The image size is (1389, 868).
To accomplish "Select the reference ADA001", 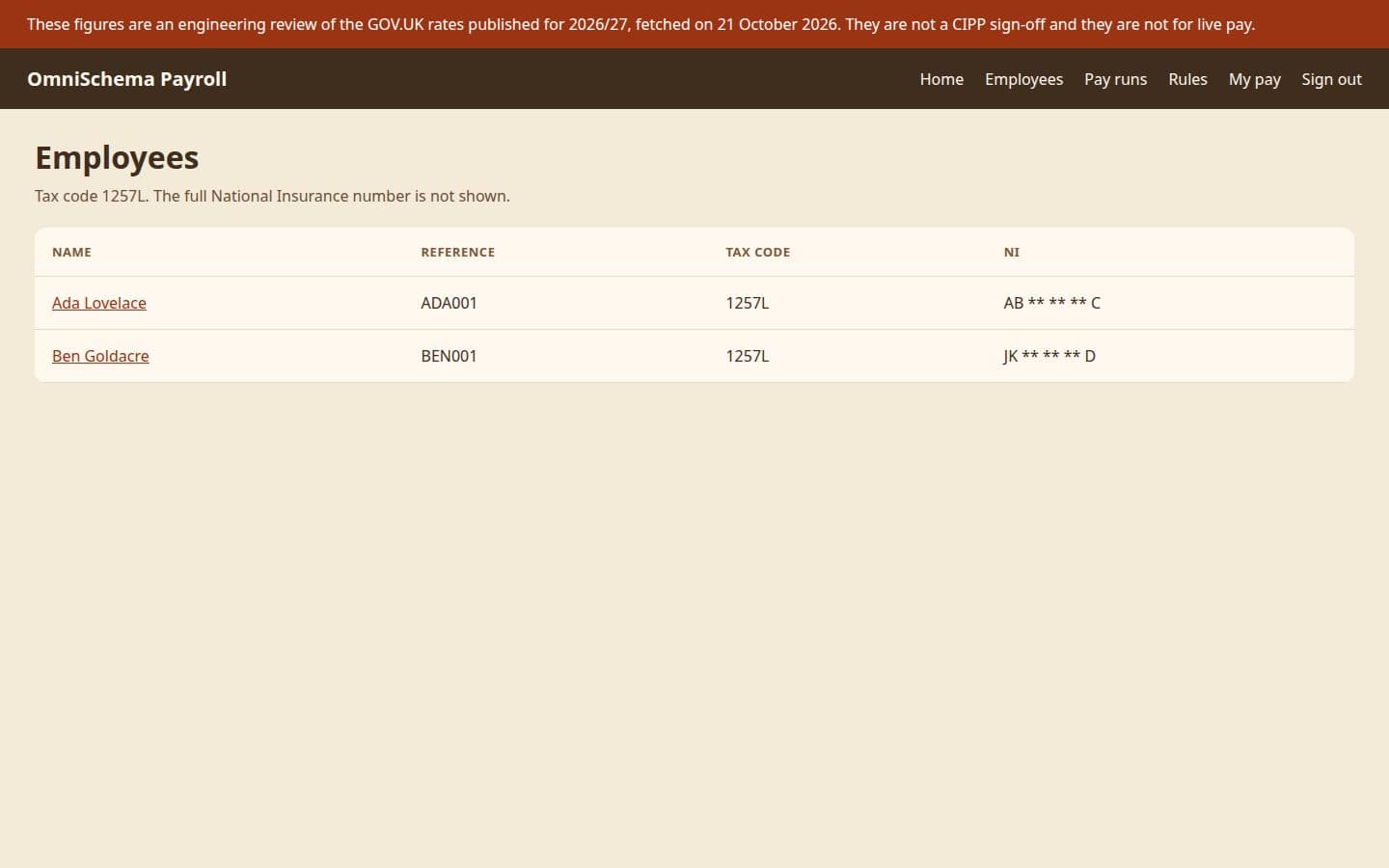I will (x=449, y=303).
